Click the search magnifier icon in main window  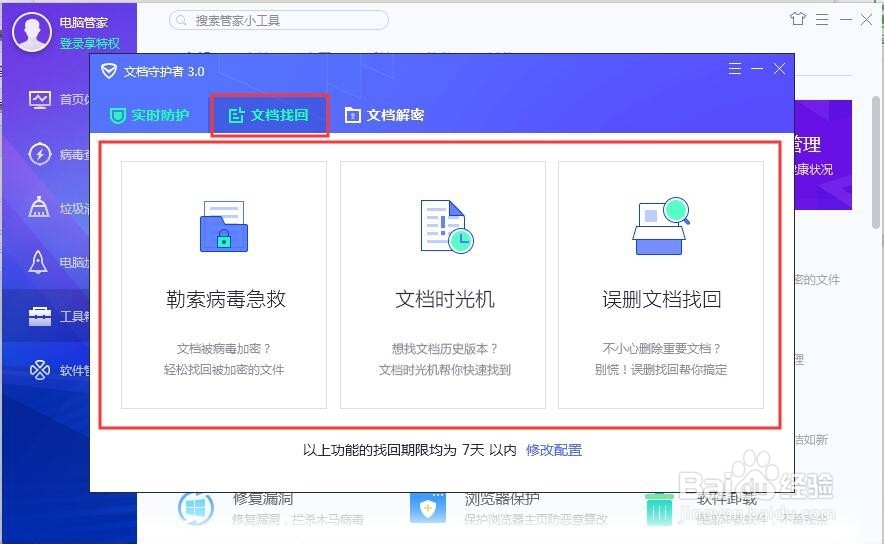pos(181,20)
